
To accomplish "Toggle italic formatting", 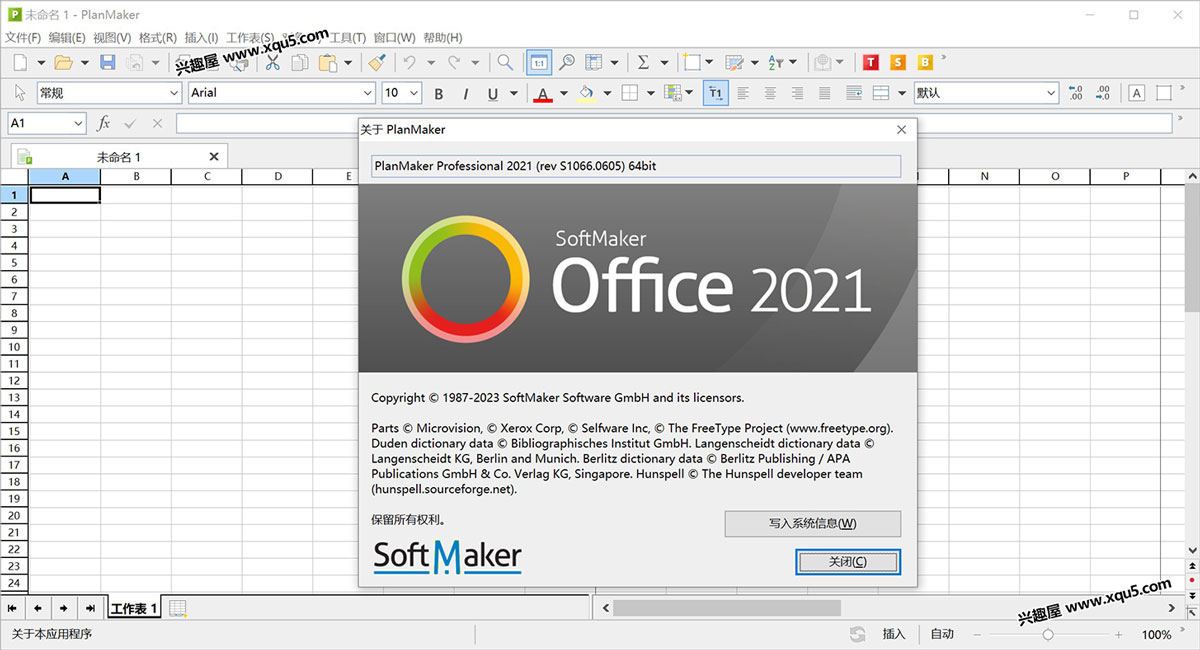I will point(465,93).
